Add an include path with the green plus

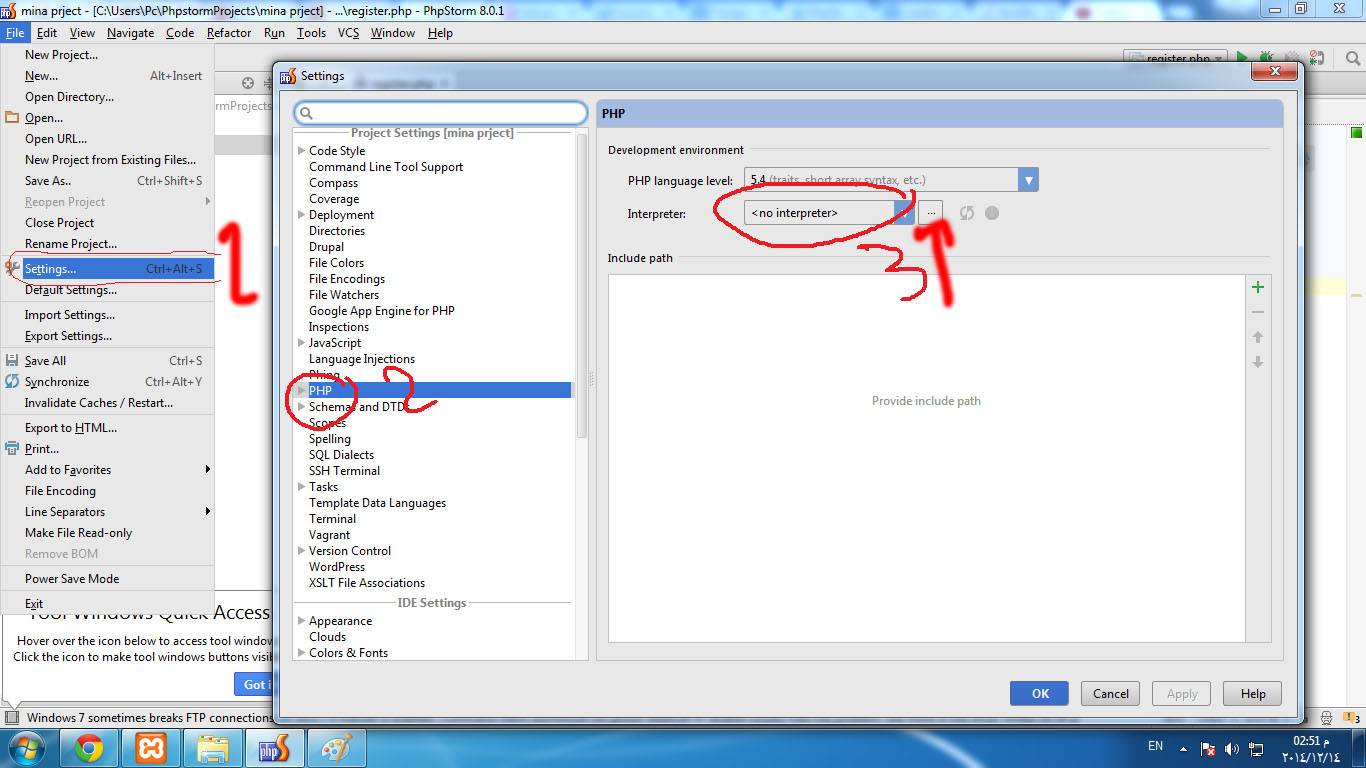(x=1258, y=287)
